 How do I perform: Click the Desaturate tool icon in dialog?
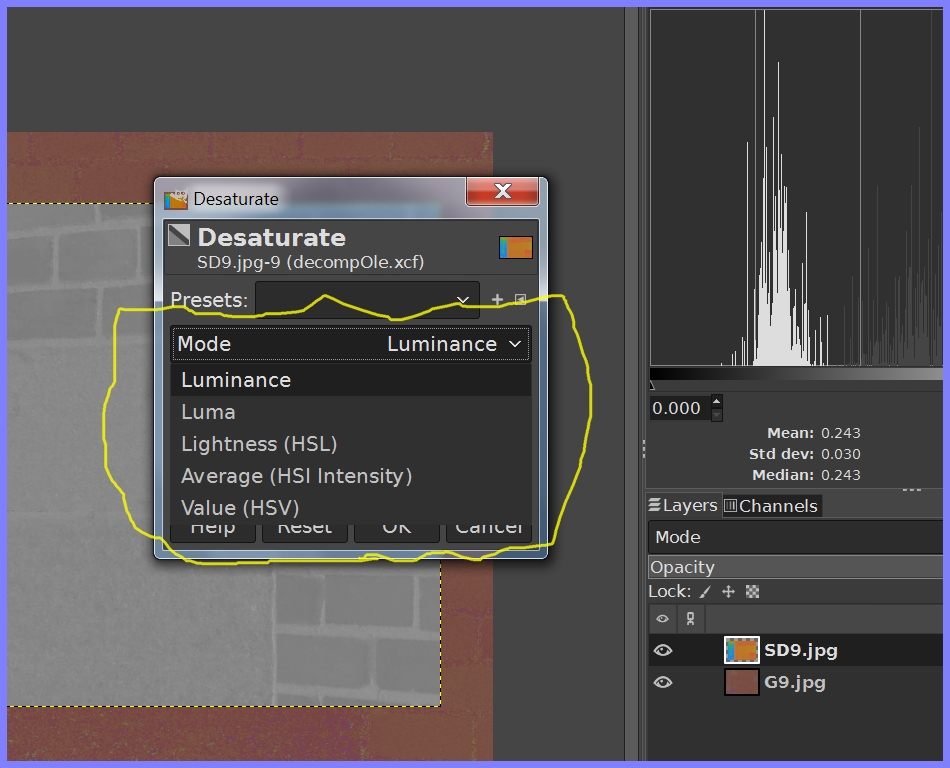pos(179,236)
